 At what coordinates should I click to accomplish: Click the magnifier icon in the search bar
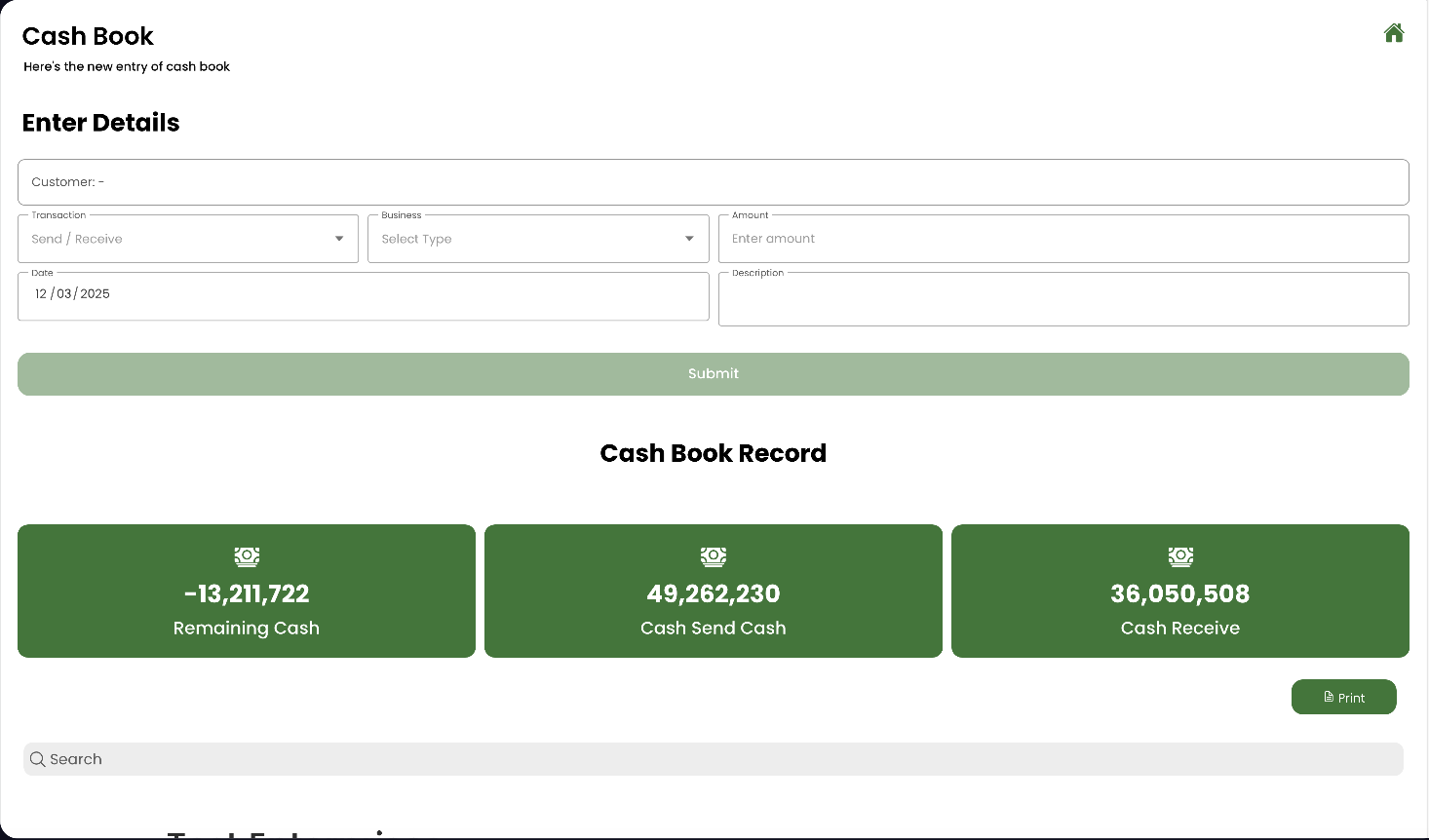point(37,758)
